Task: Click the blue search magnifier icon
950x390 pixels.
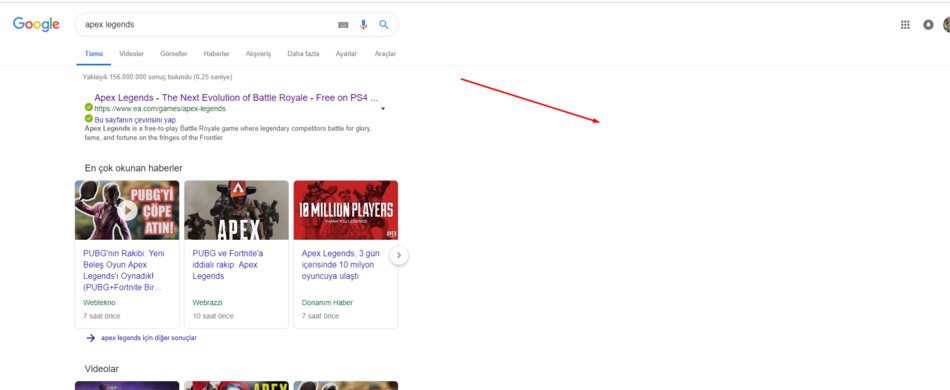Action: click(384, 25)
